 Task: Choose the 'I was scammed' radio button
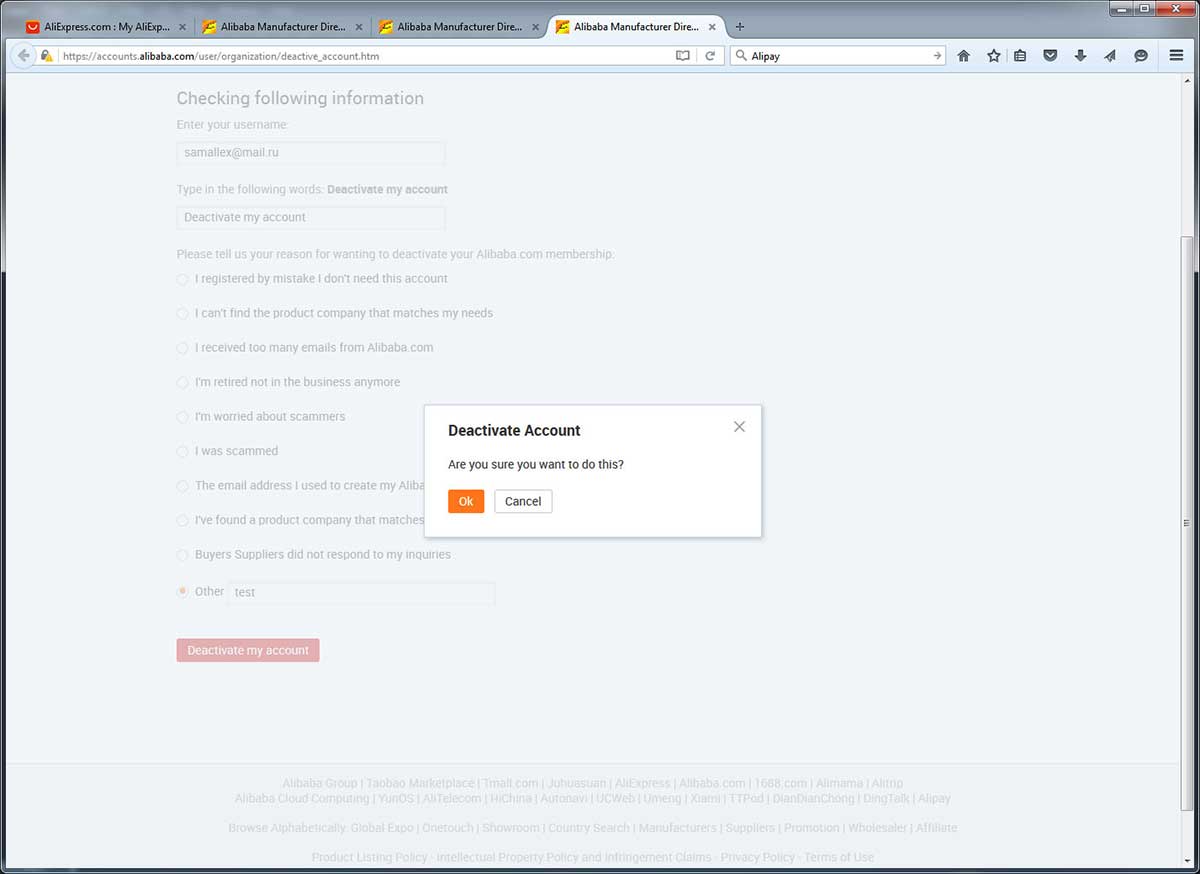coord(182,451)
